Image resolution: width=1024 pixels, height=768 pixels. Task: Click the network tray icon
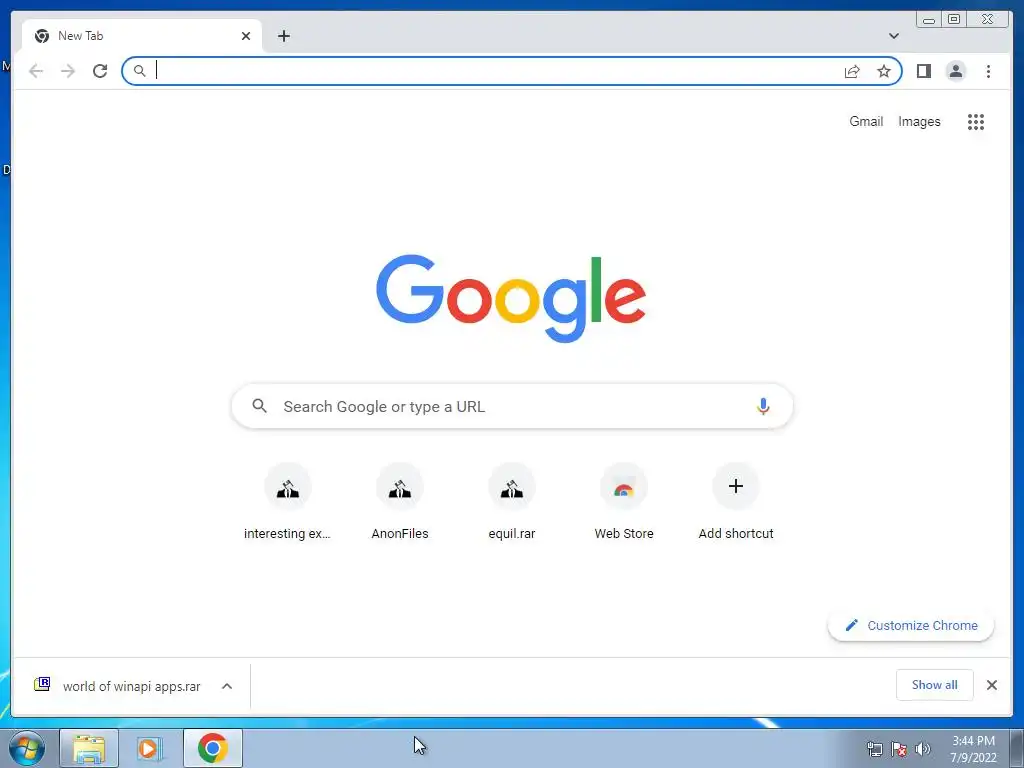(x=874, y=749)
